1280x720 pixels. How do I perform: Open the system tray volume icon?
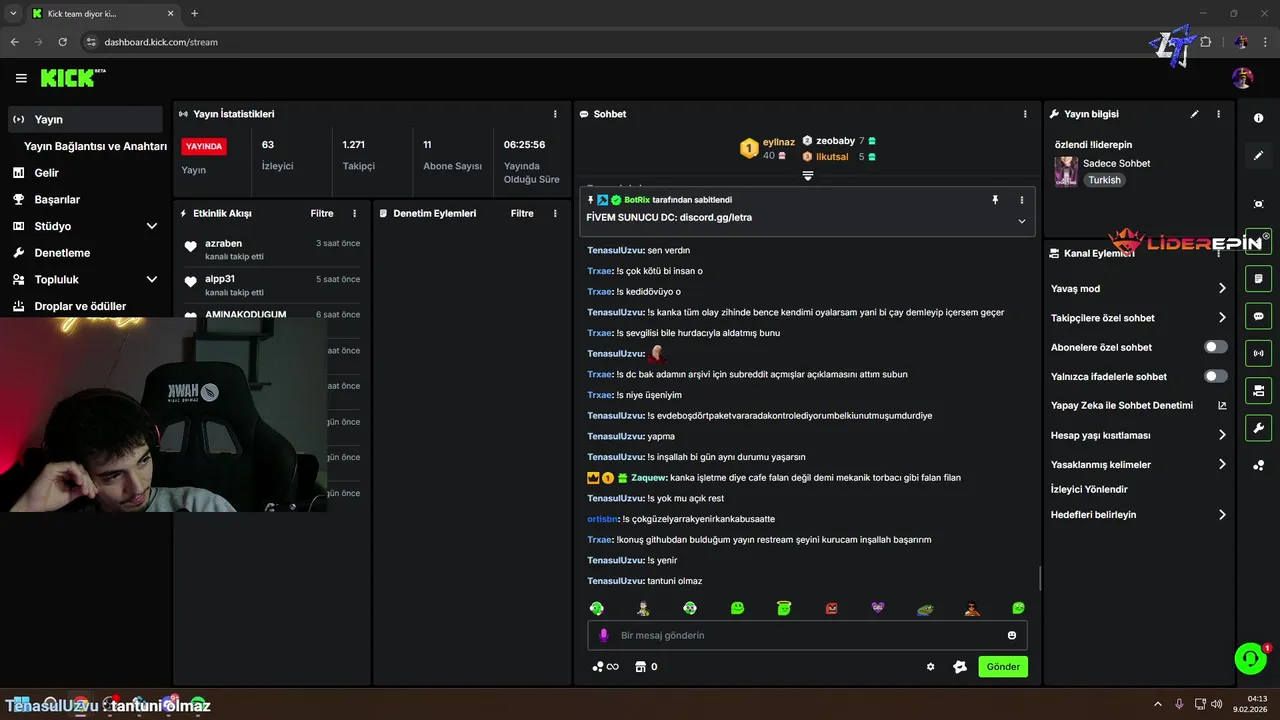(1216, 704)
